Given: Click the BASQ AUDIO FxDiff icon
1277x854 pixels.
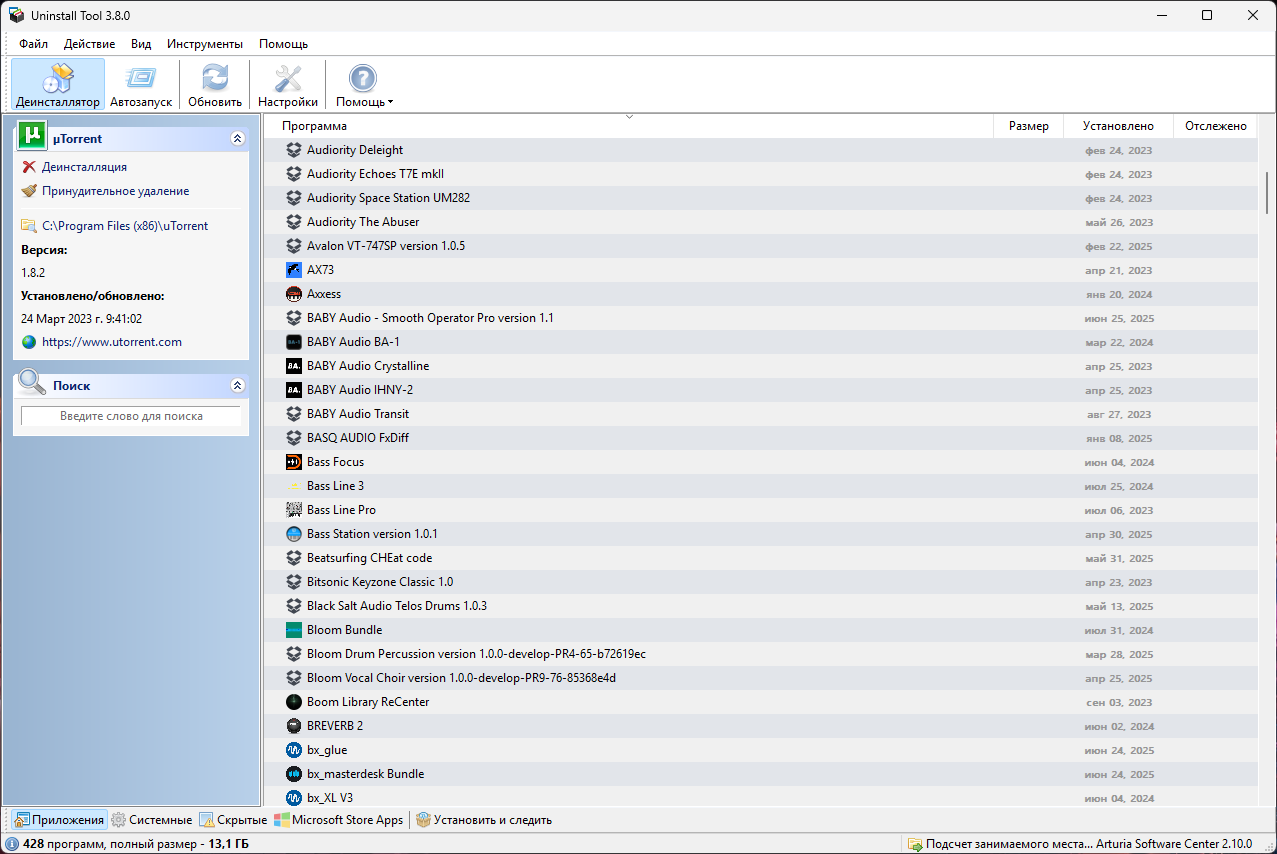Looking at the screenshot, I should 294,438.
